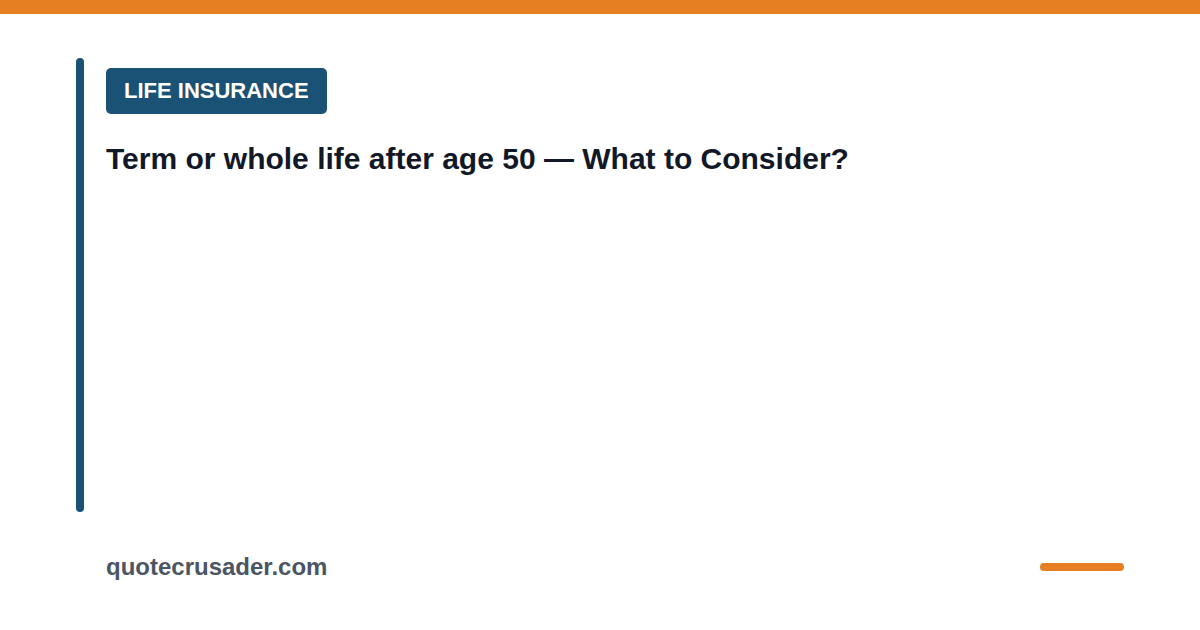Click the short orange accent line

pyautogui.click(x=1082, y=567)
